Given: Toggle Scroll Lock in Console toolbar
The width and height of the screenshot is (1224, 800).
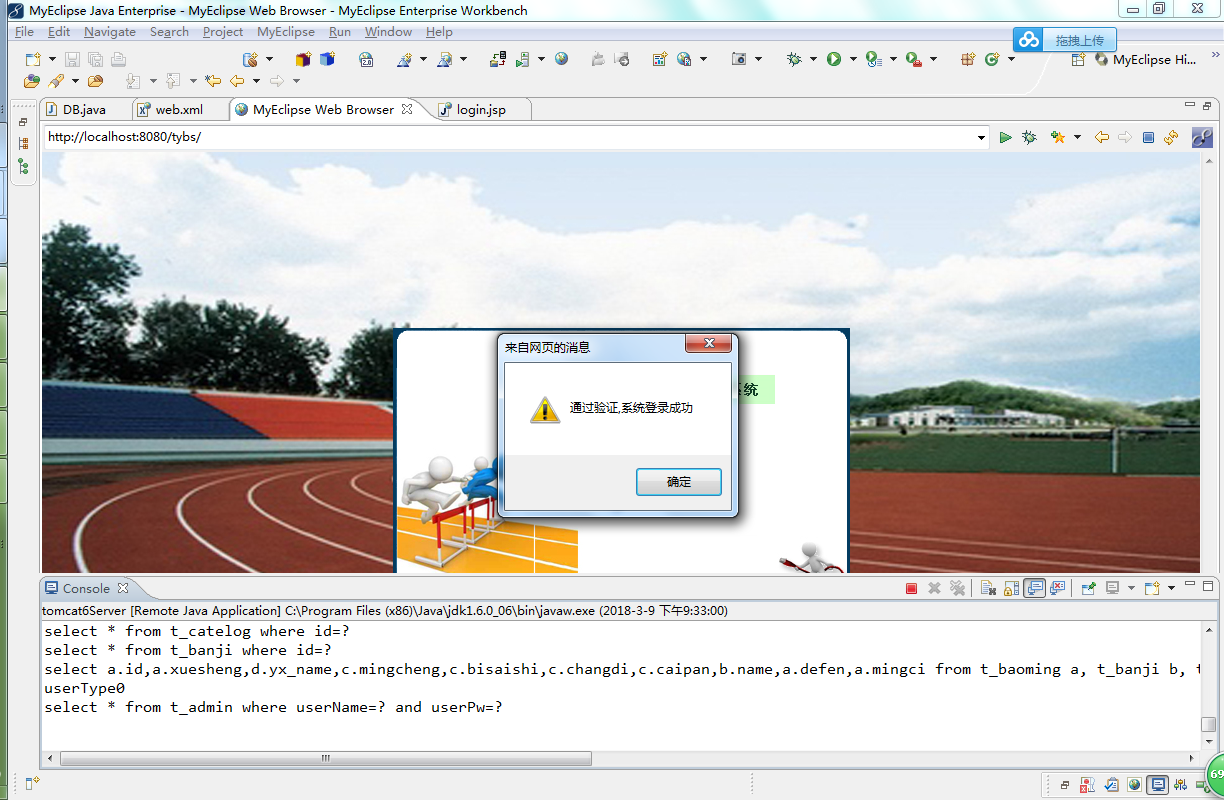Looking at the screenshot, I should coord(1011,588).
